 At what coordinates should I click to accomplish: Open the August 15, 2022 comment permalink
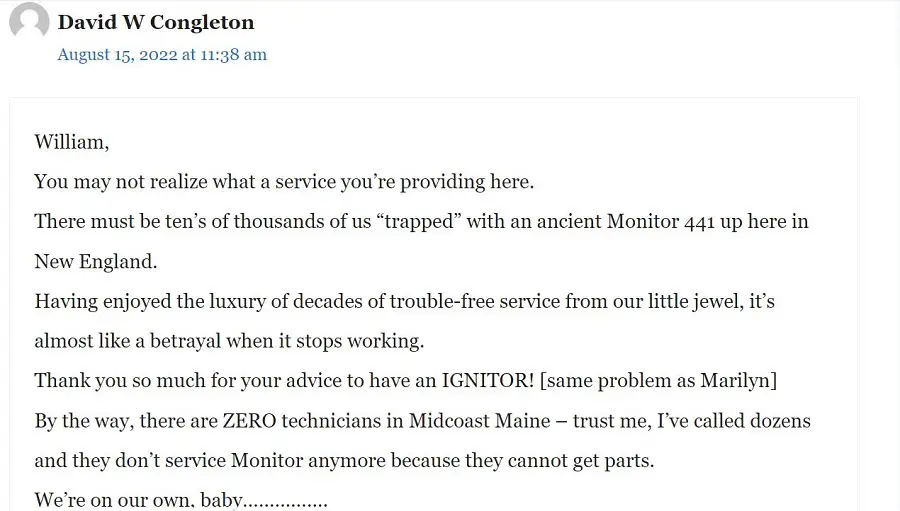(162, 55)
